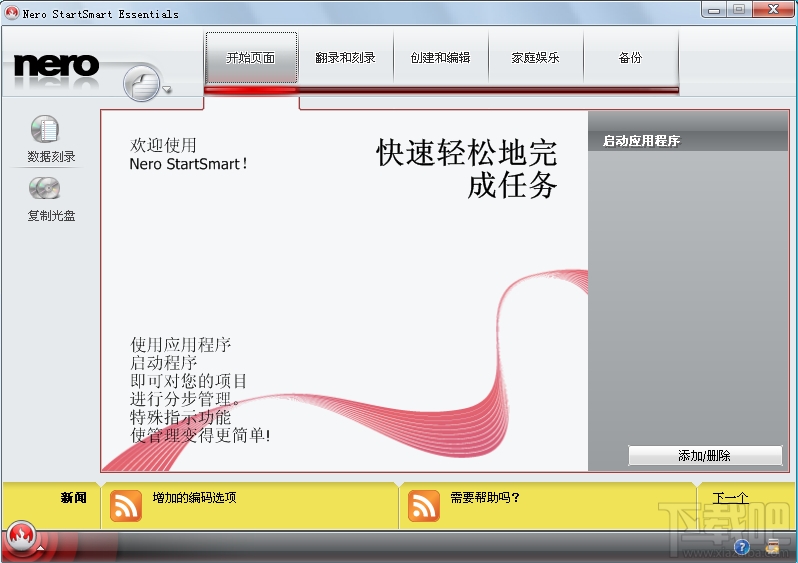Screen dimensions: 798x563
Task: Click the icon right of the help icon
Action: click(773, 547)
